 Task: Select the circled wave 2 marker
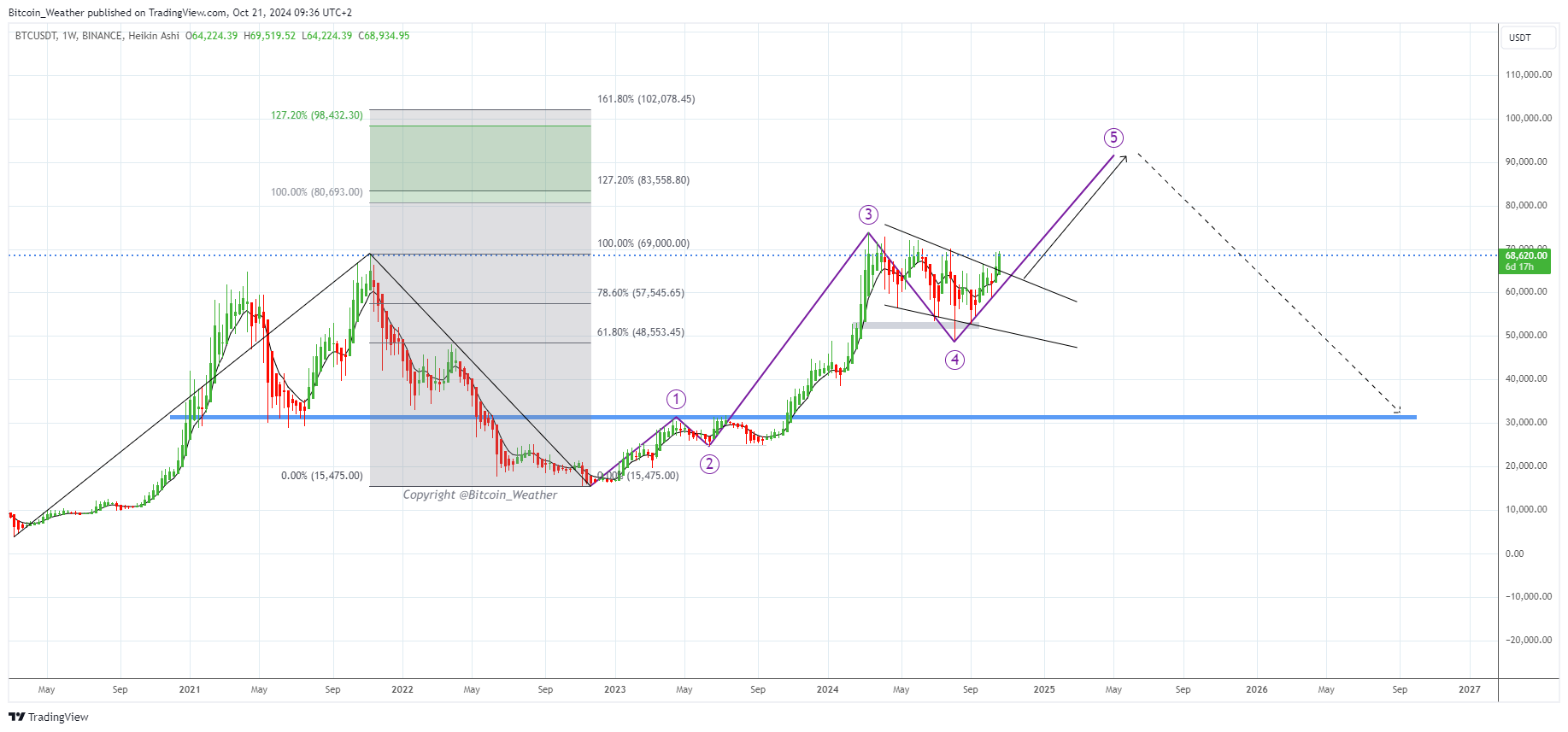(709, 464)
